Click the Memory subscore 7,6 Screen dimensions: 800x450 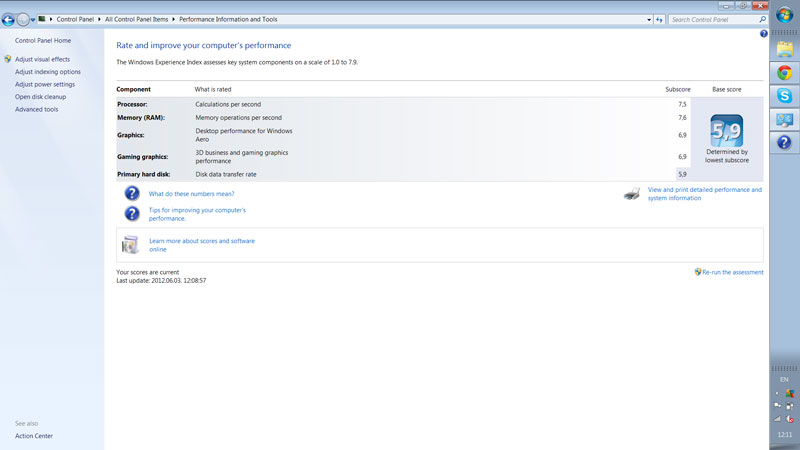(x=682, y=117)
